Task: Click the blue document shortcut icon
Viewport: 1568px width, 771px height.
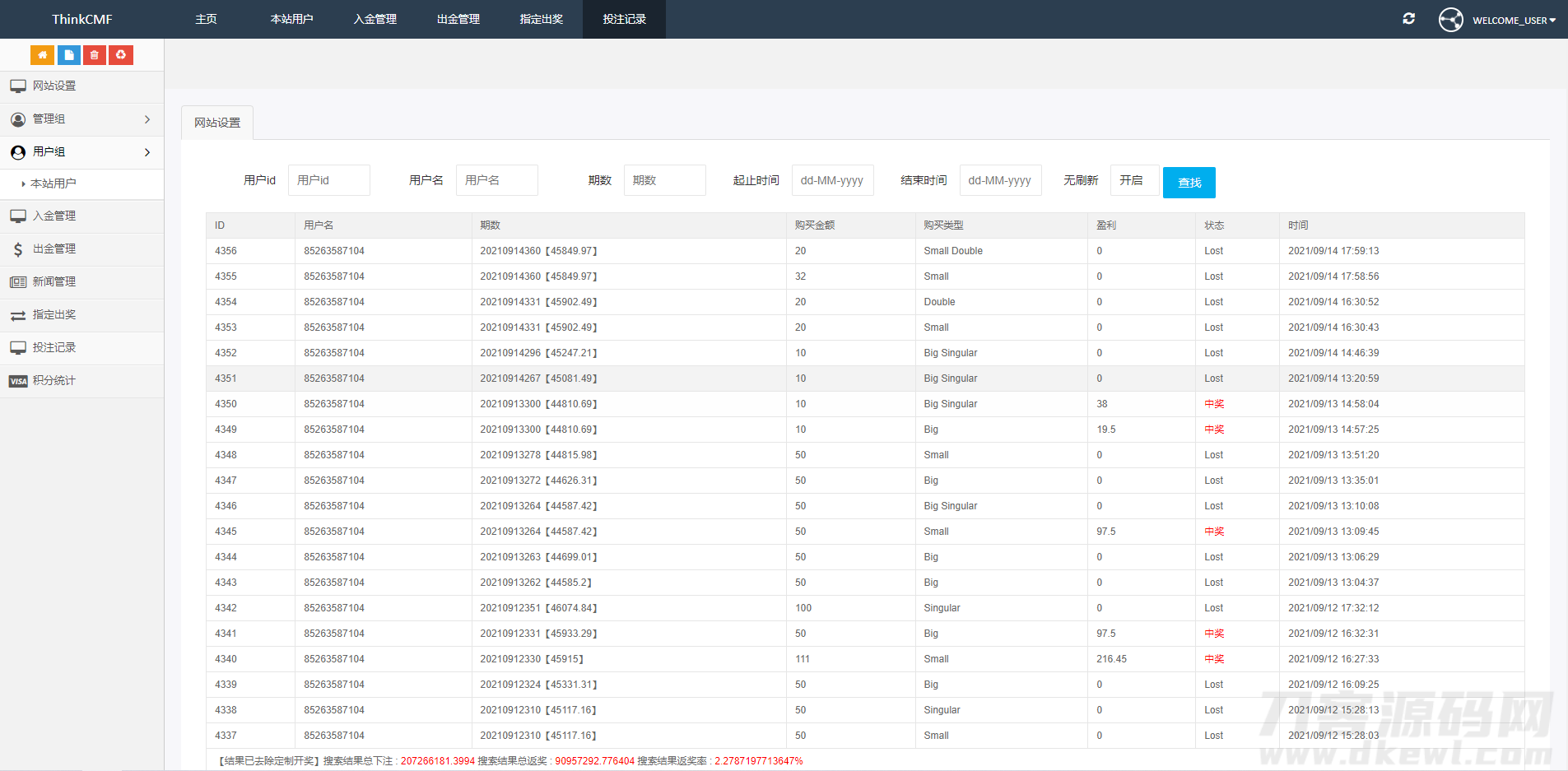Action: 68,55
